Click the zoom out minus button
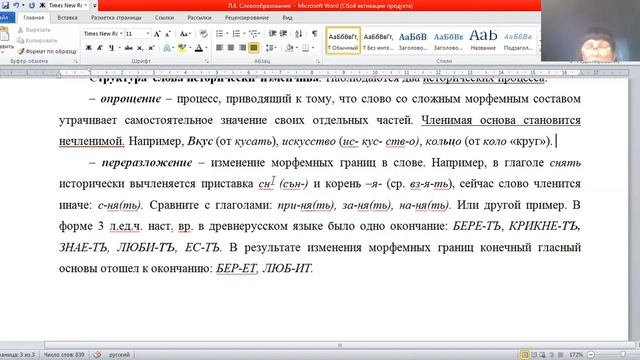 click(x=591, y=355)
